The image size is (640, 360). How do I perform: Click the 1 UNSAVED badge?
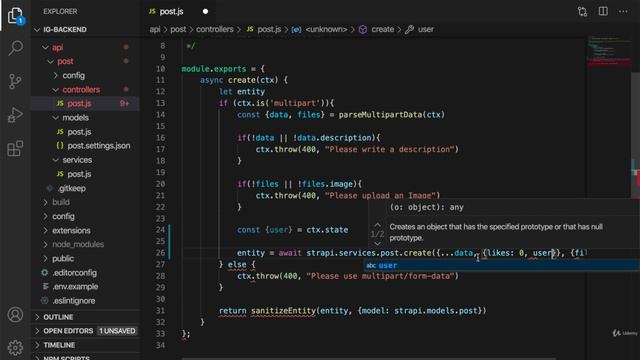coord(117,331)
